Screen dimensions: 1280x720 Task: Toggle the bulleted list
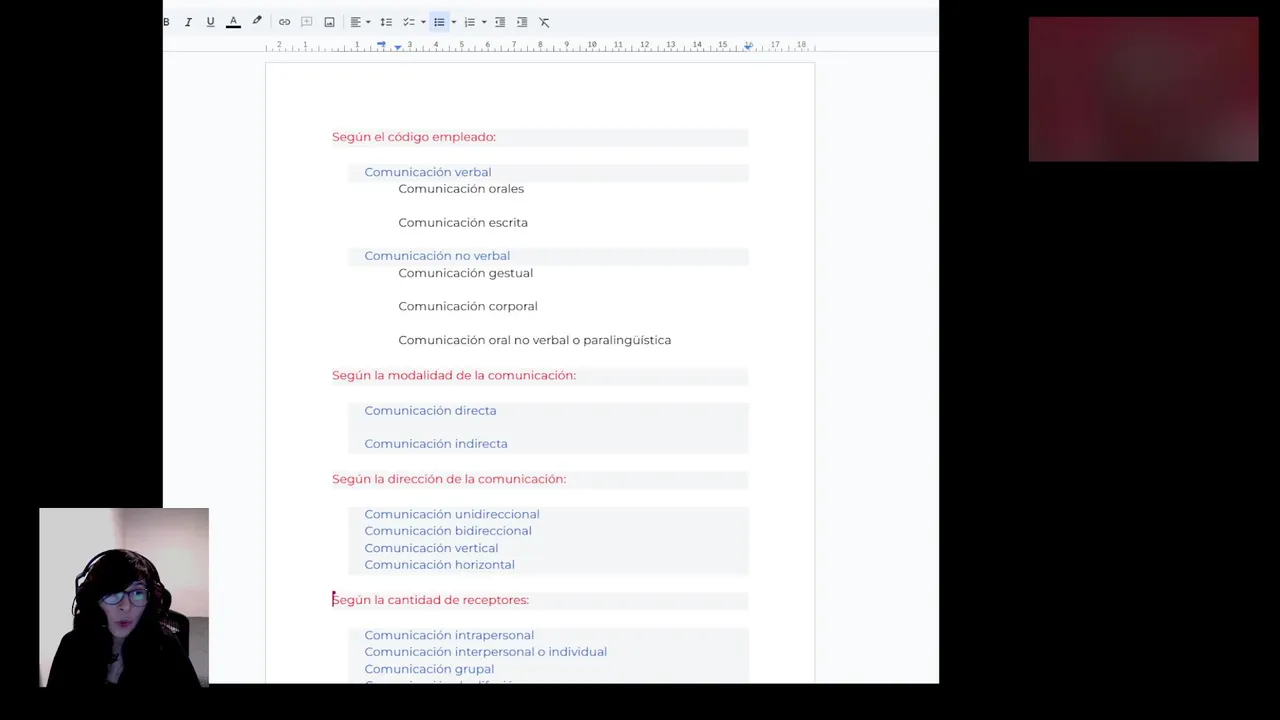tap(439, 22)
